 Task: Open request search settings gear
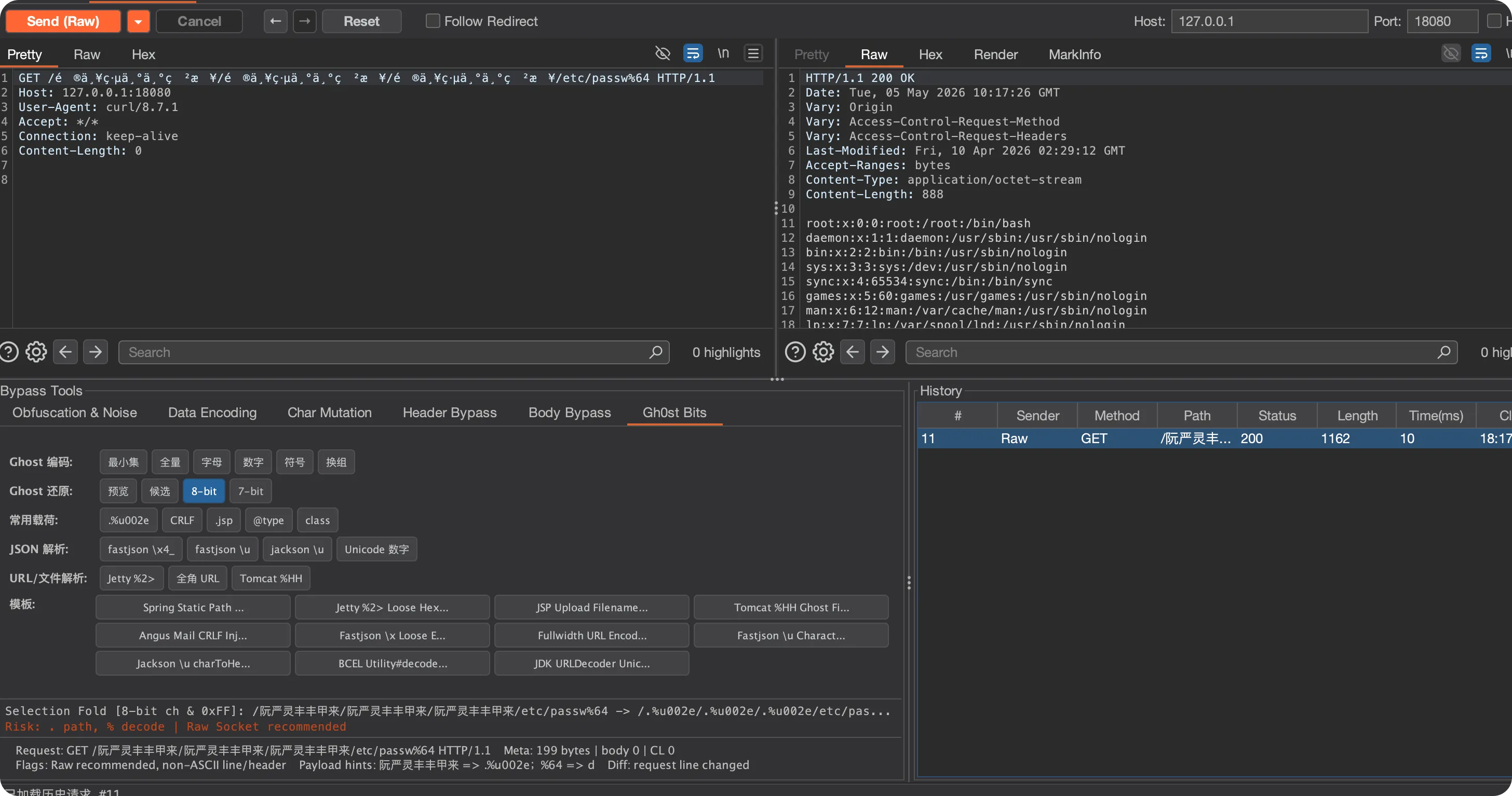click(x=36, y=352)
